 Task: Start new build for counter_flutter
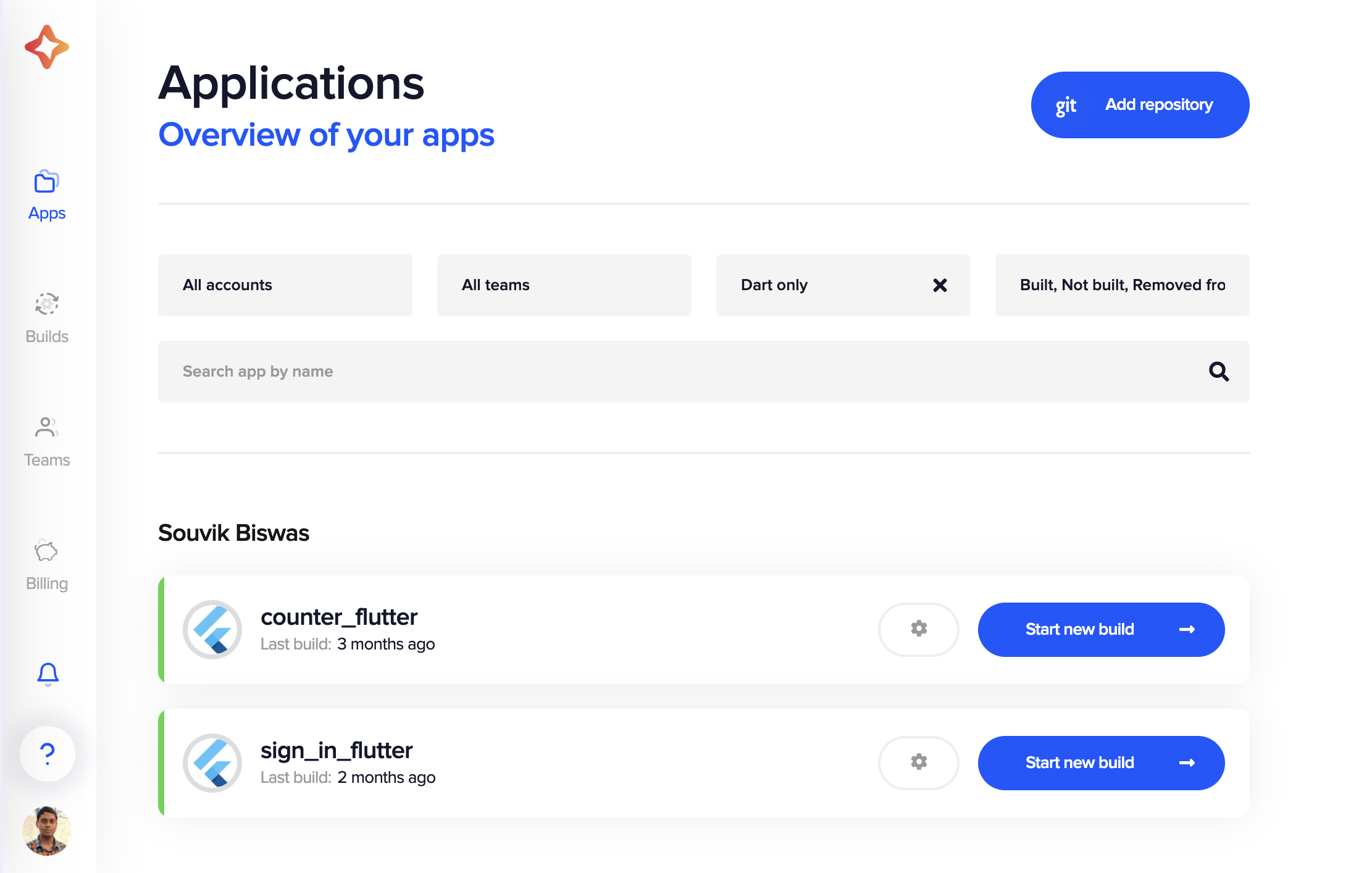1102,630
